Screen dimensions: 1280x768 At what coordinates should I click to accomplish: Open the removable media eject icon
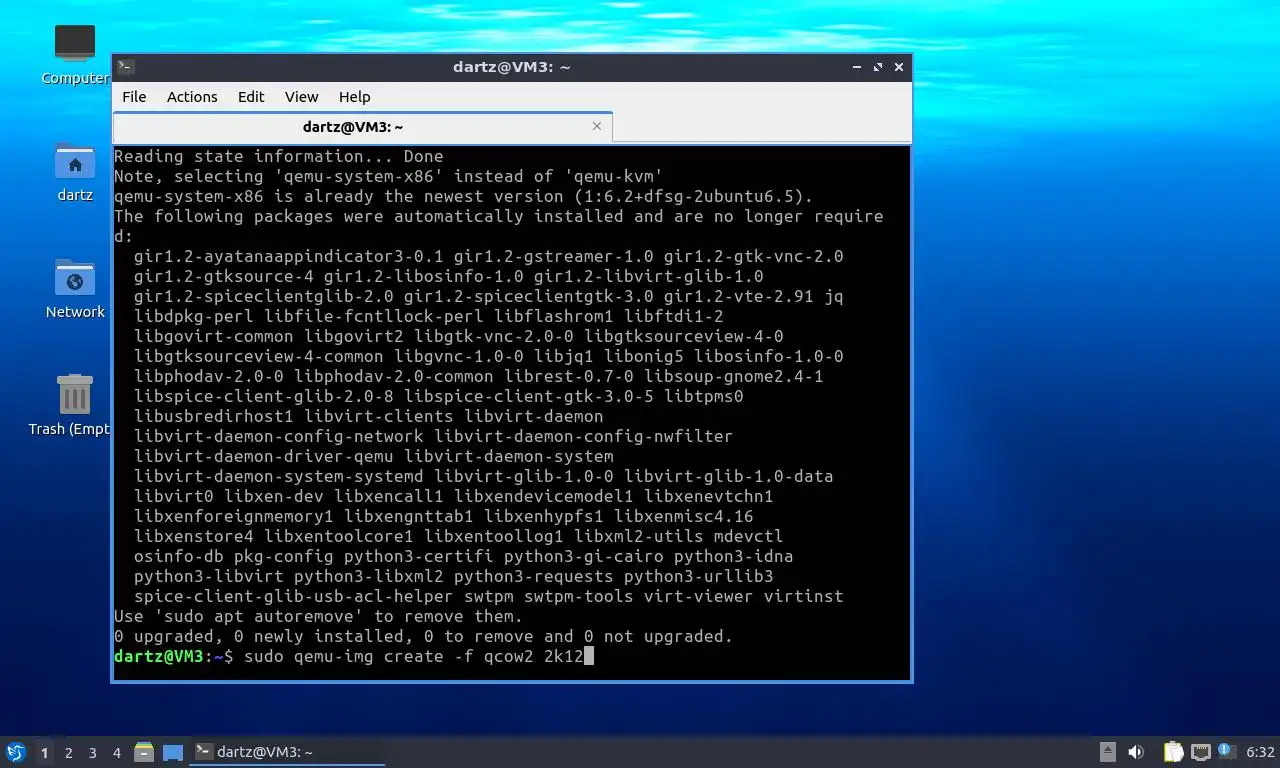pyautogui.click(x=1108, y=752)
